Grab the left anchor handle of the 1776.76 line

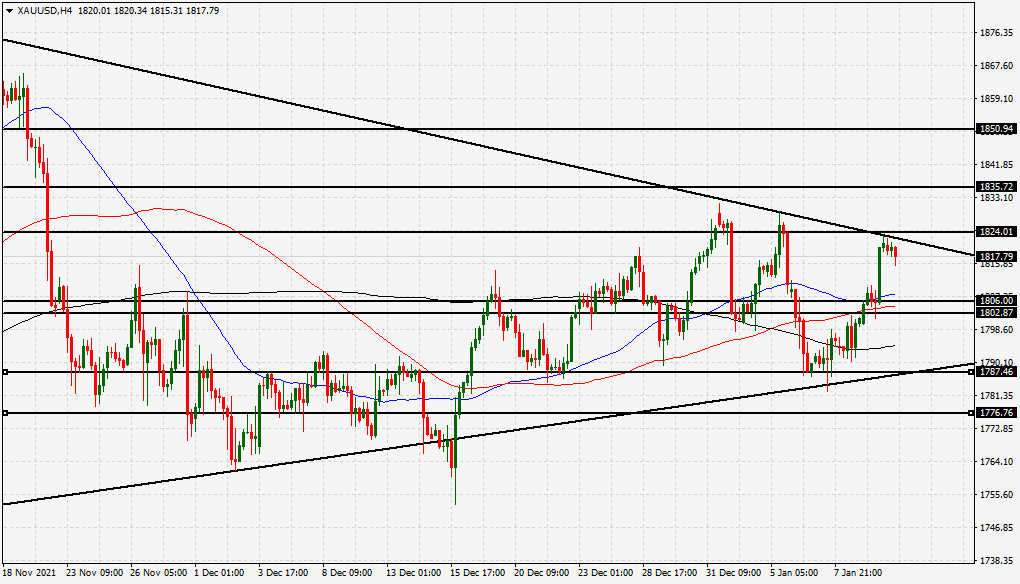pyautogui.click(x=5, y=413)
